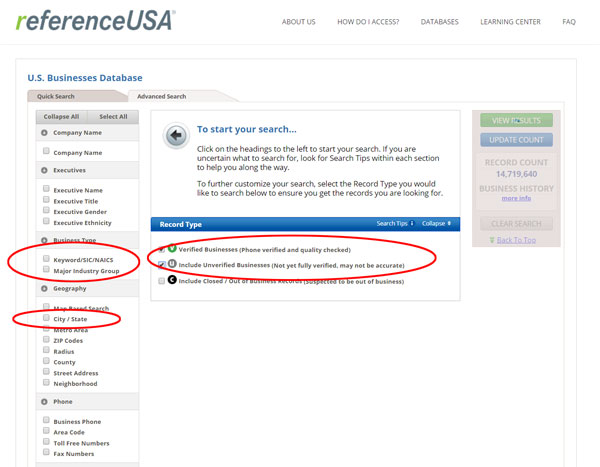Screen dimensions: 600x467
Task: Click the Clear Search button
Action: tap(516, 224)
